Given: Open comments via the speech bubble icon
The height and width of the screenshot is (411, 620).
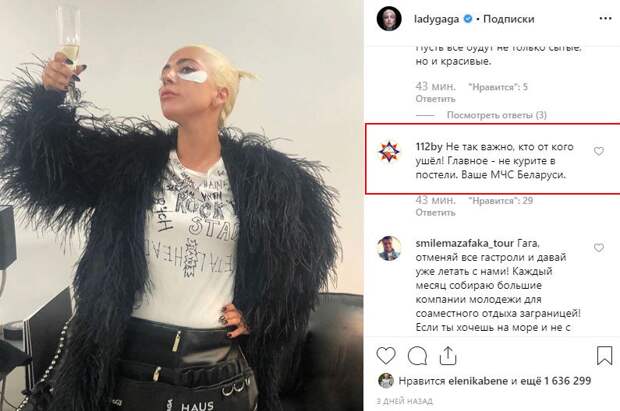Looking at the screenshot, I should pos(417,356).
